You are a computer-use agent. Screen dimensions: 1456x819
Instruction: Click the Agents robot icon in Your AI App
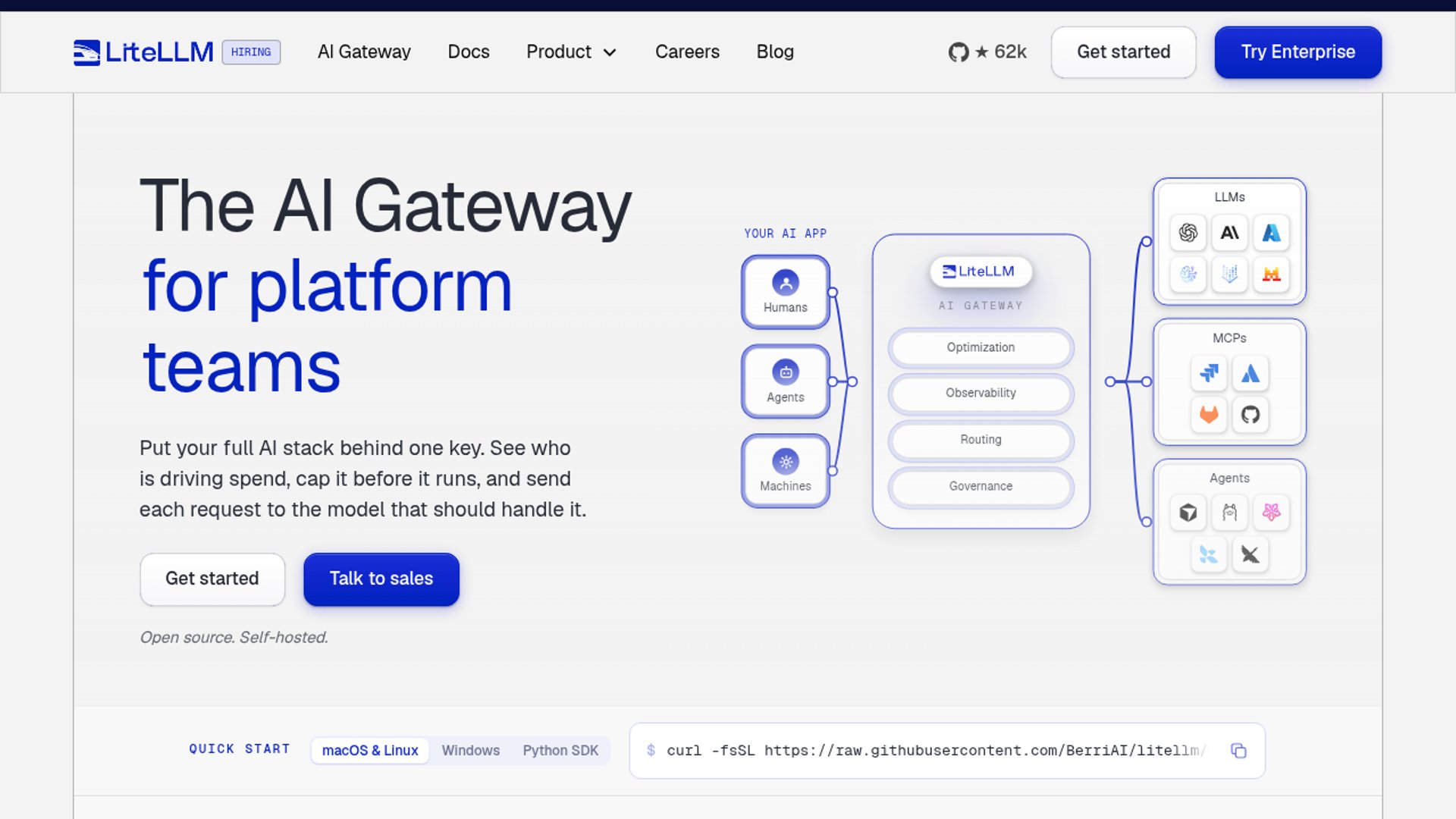coord(786,372)
